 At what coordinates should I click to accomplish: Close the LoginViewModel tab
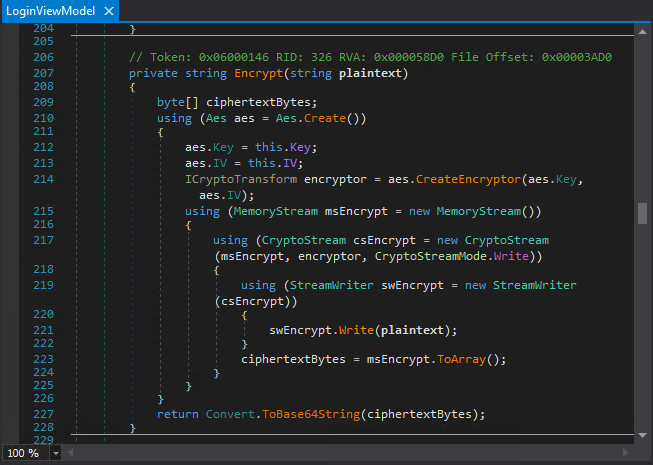[108, 10]
